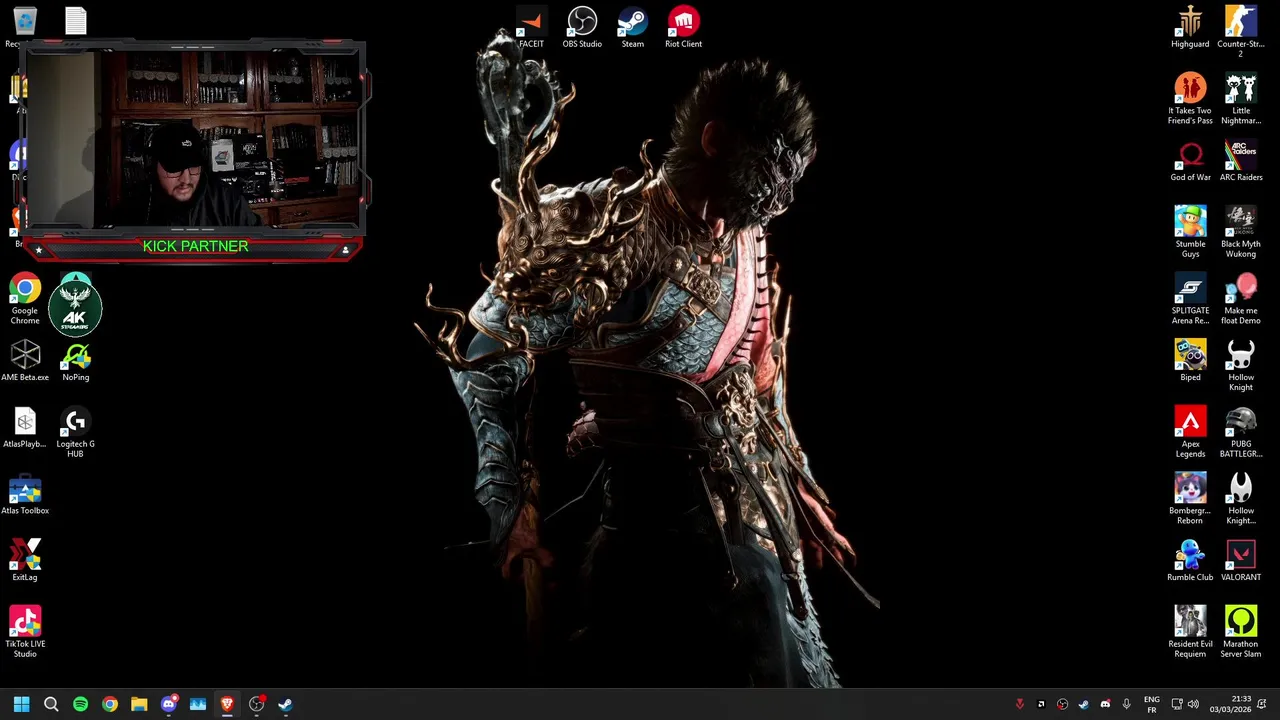Select the Counter-Strike 2 desktop icon

click(x=1241, y=32)
